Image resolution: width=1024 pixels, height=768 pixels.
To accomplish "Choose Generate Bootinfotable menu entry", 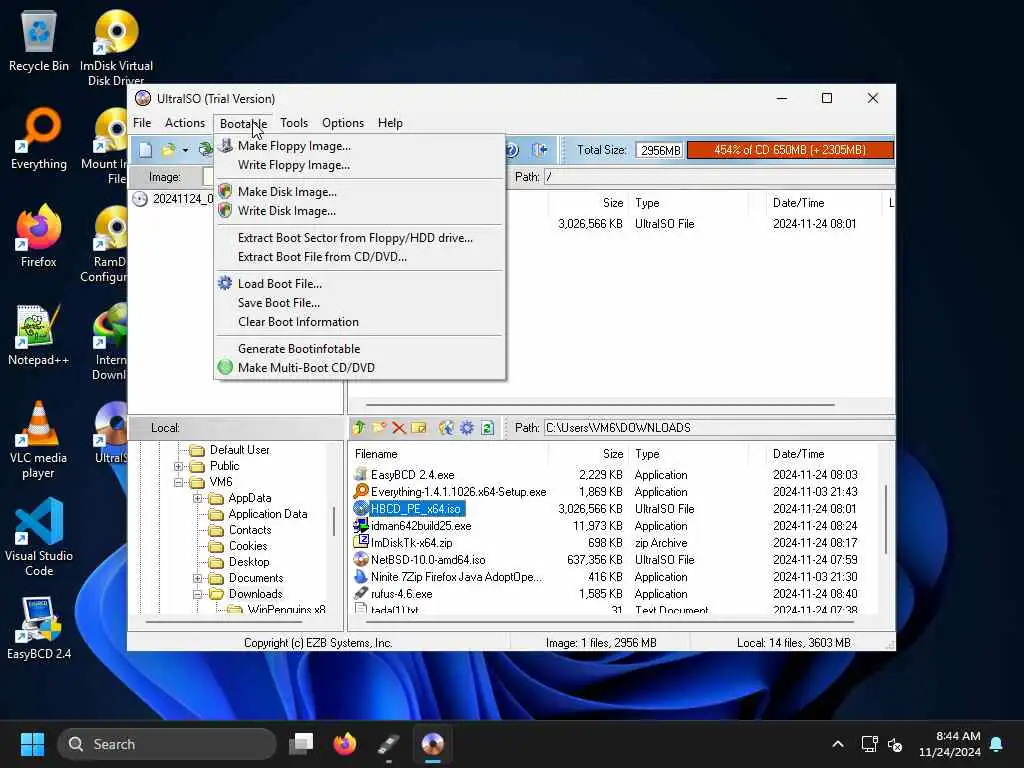I will pyautogui.click(x=360, y=349).
